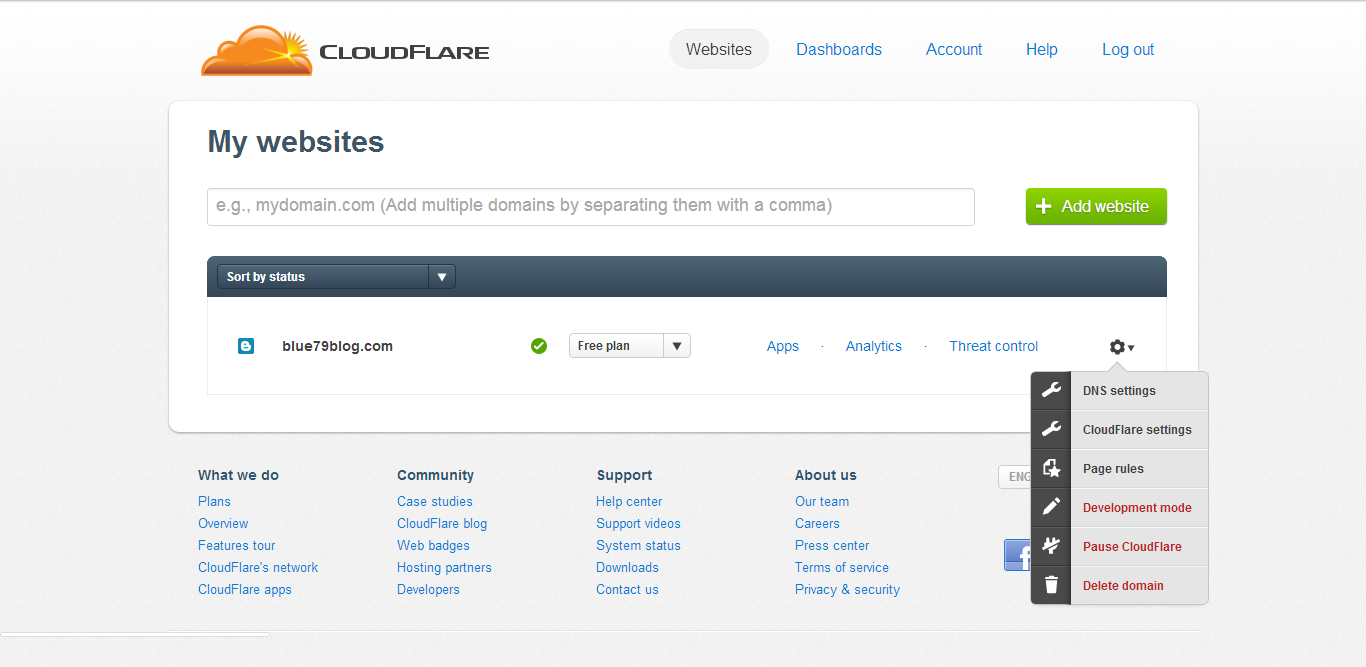Open the Help page in top navigation

(1042, 49)
